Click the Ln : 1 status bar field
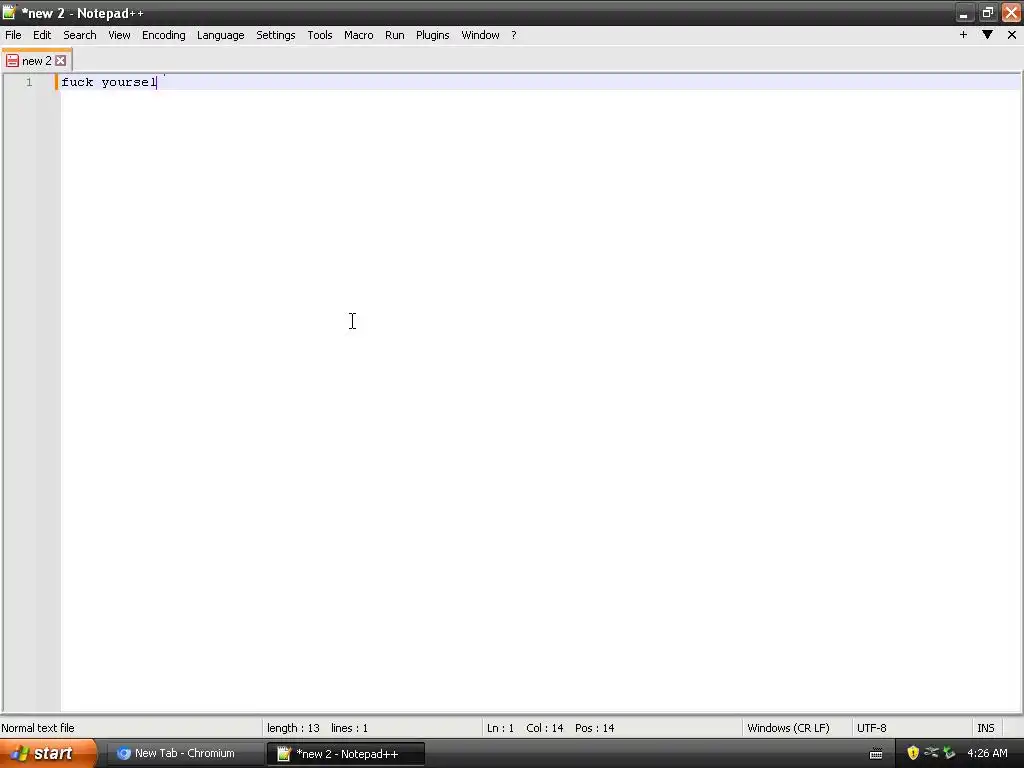The width and height of the screenshot is (1024, 768). pyautogui.click(x=500, y=728)
